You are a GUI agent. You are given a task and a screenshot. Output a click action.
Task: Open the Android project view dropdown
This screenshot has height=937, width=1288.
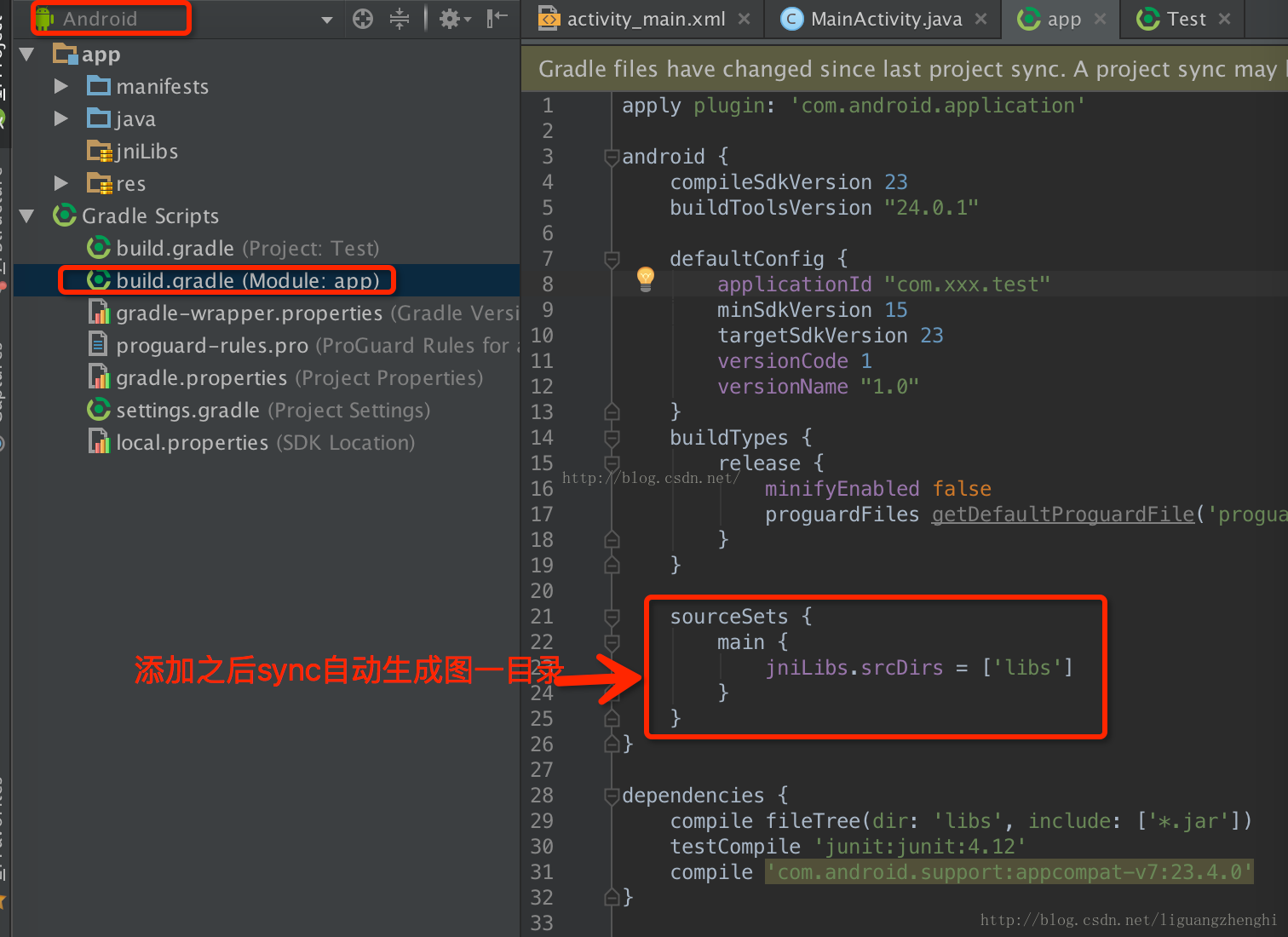point(326,20)
